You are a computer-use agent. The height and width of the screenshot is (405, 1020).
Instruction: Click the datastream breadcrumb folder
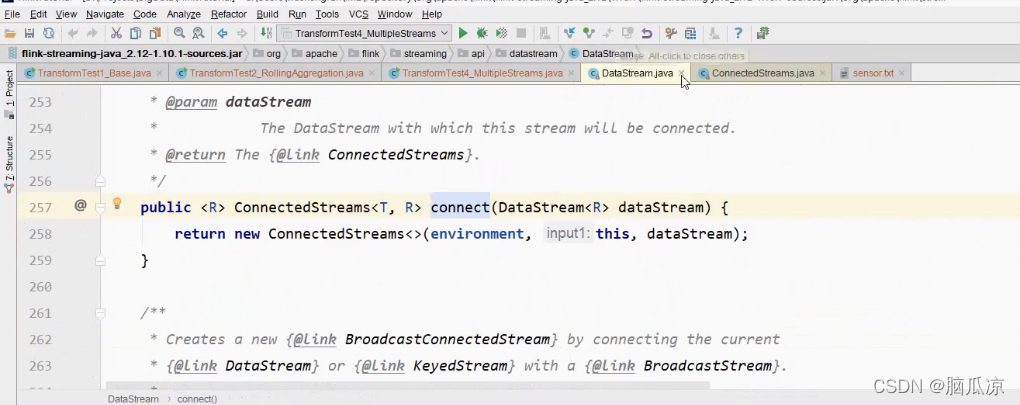coord(527,54)
